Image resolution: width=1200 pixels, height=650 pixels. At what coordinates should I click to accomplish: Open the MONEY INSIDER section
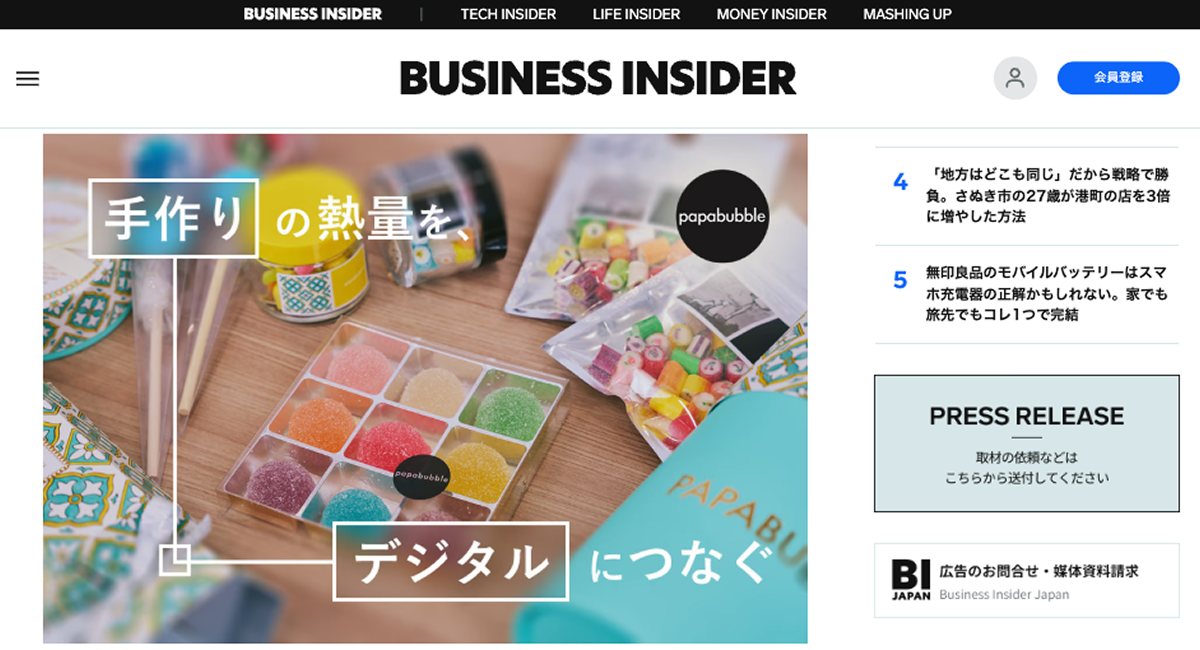coord(771,14)
